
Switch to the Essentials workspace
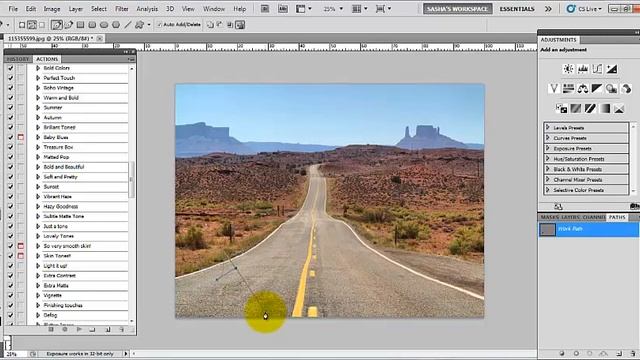click(x=517, y=9)
